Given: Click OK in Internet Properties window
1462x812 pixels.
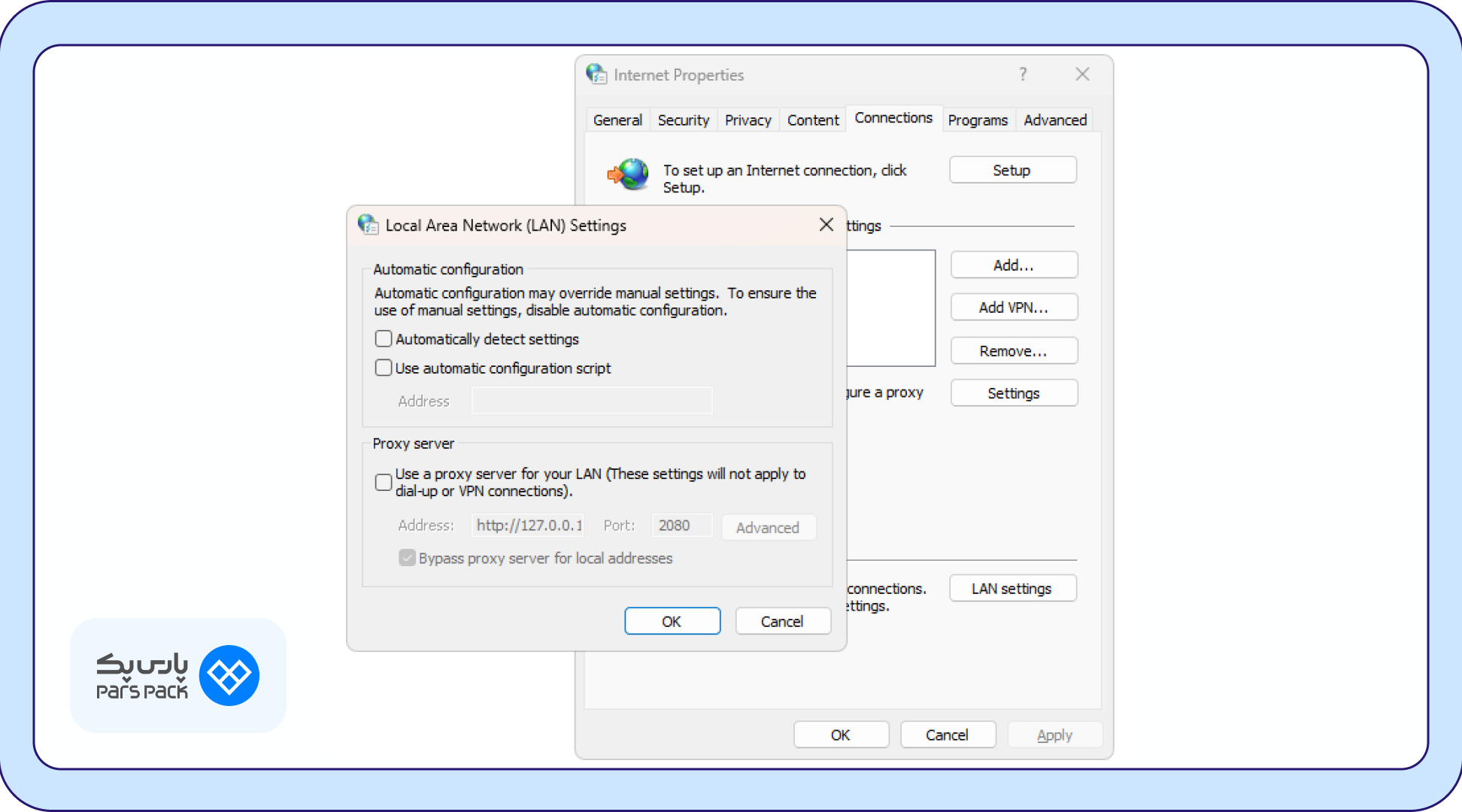Looking at the screenshot, I should tap(841, 735).
